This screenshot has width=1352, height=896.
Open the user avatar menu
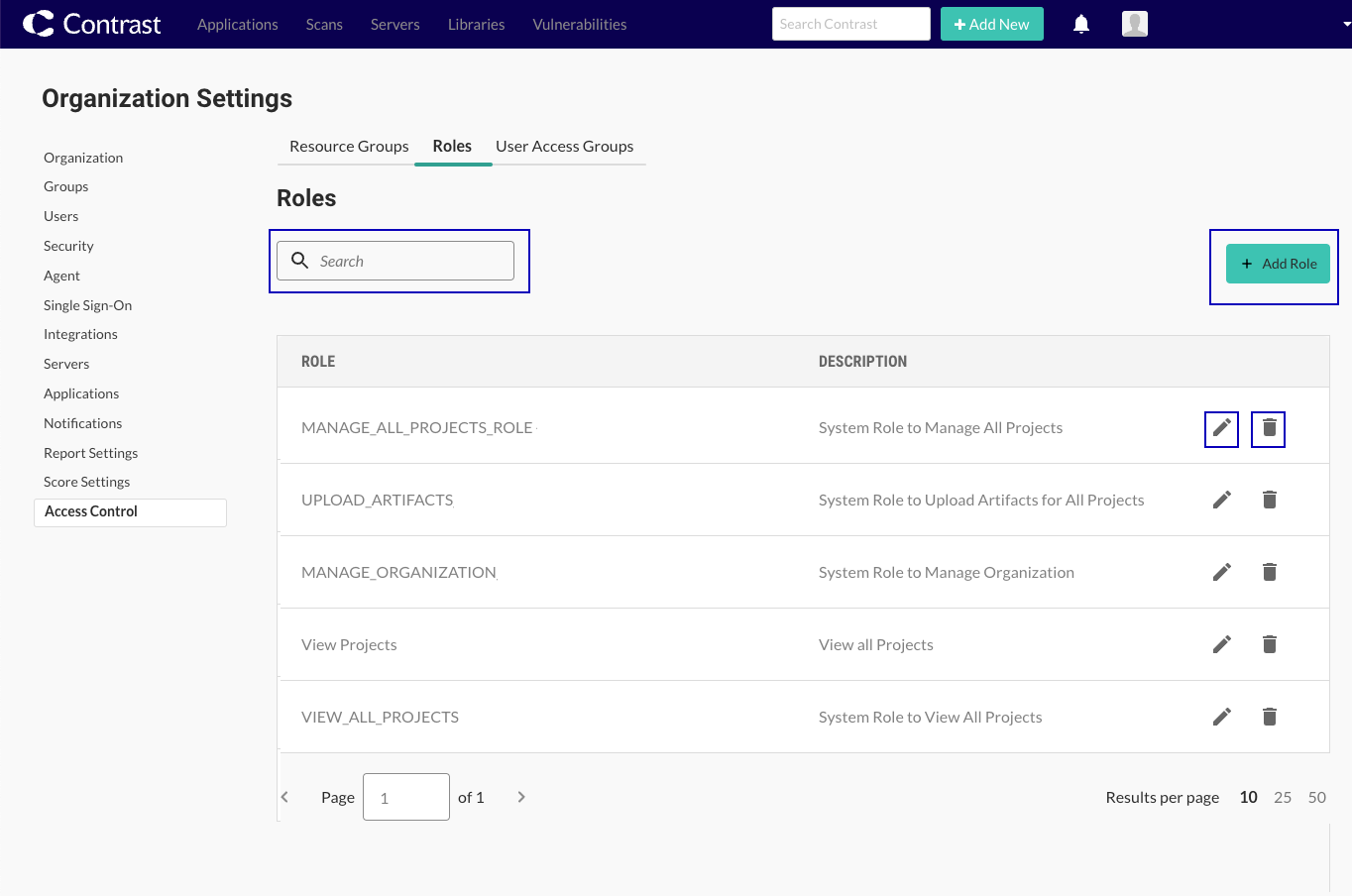(x=1134, y=24)
